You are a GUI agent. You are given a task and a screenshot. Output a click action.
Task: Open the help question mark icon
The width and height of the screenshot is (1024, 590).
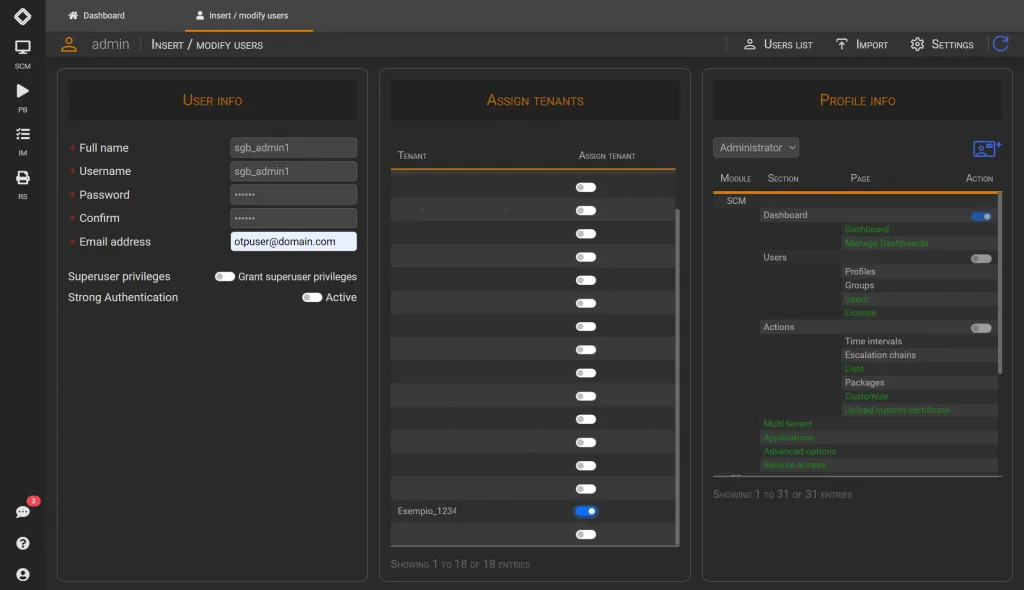pos(23,543)
